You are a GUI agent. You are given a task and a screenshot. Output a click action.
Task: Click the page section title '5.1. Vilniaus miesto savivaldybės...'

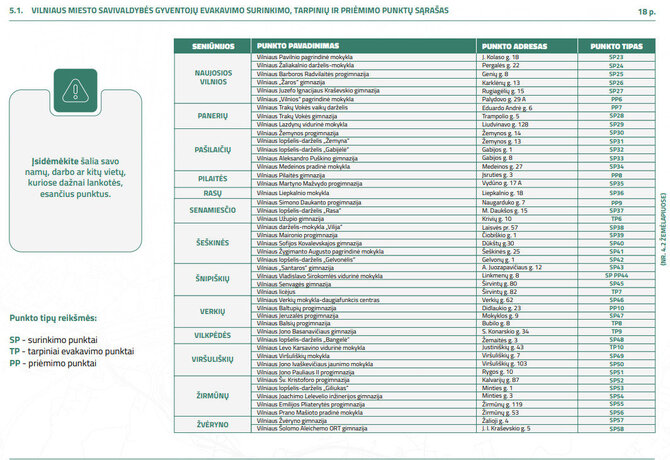pos(229,10)
